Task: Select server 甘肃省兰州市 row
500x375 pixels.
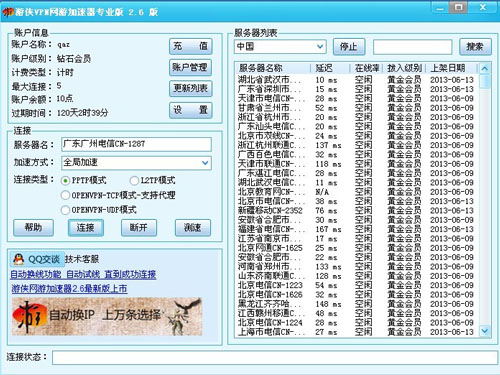Action: pyautogui.click(x=357, y=108)
